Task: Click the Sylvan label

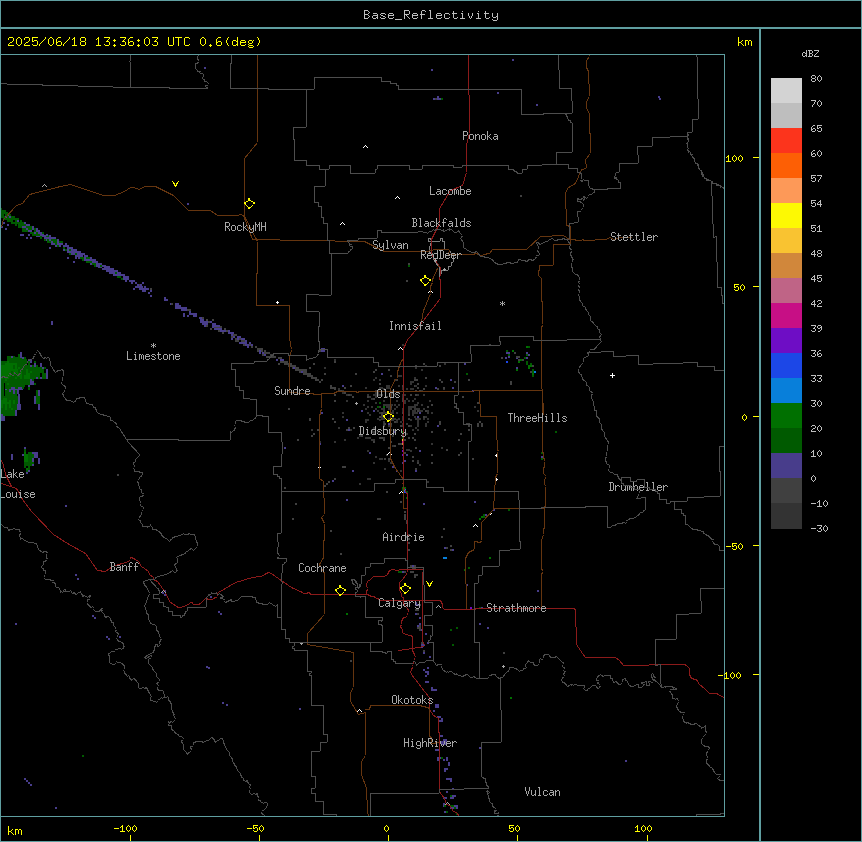Action: click(390, 245)
